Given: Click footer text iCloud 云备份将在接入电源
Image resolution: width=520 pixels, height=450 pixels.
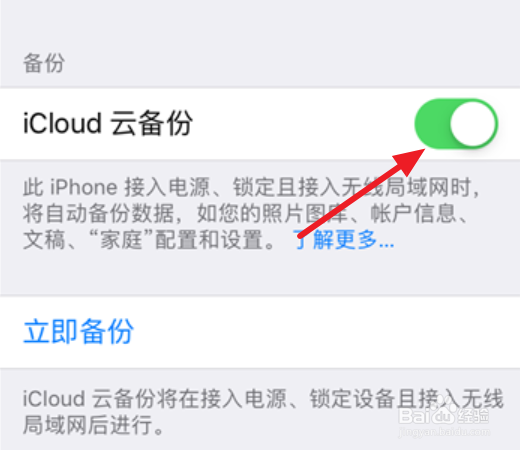Looking at the screenshot, I should 154,398.
